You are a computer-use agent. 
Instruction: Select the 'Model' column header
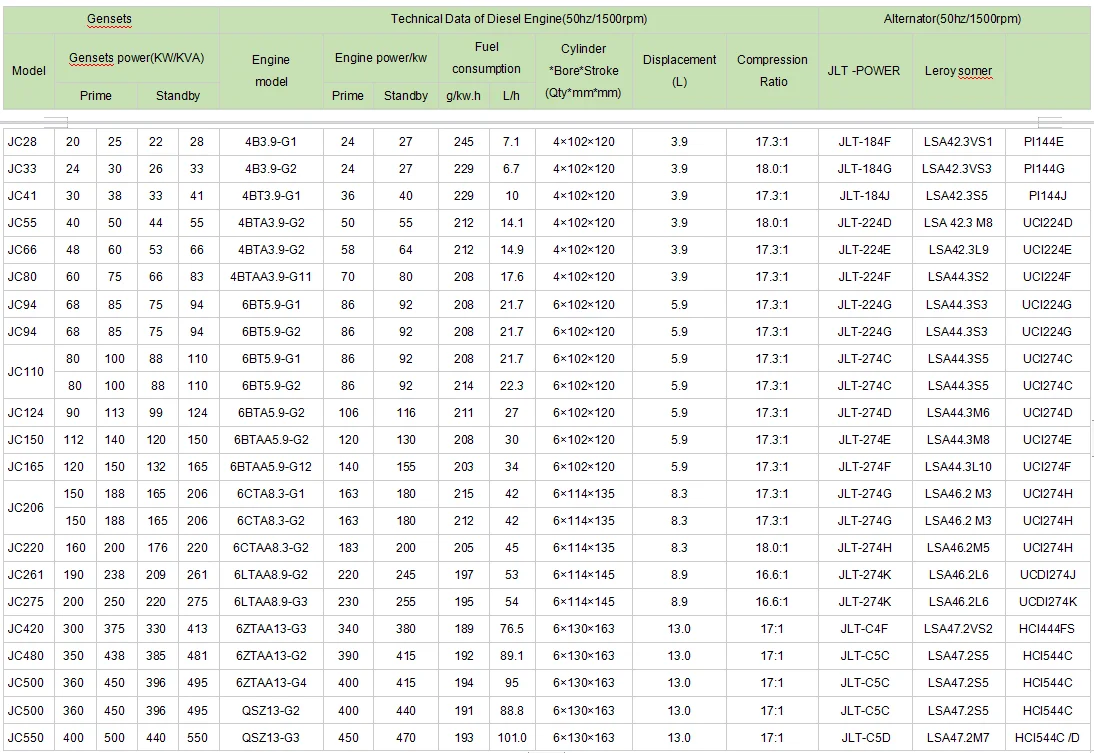pyautogui.click(x=29, y=71)
